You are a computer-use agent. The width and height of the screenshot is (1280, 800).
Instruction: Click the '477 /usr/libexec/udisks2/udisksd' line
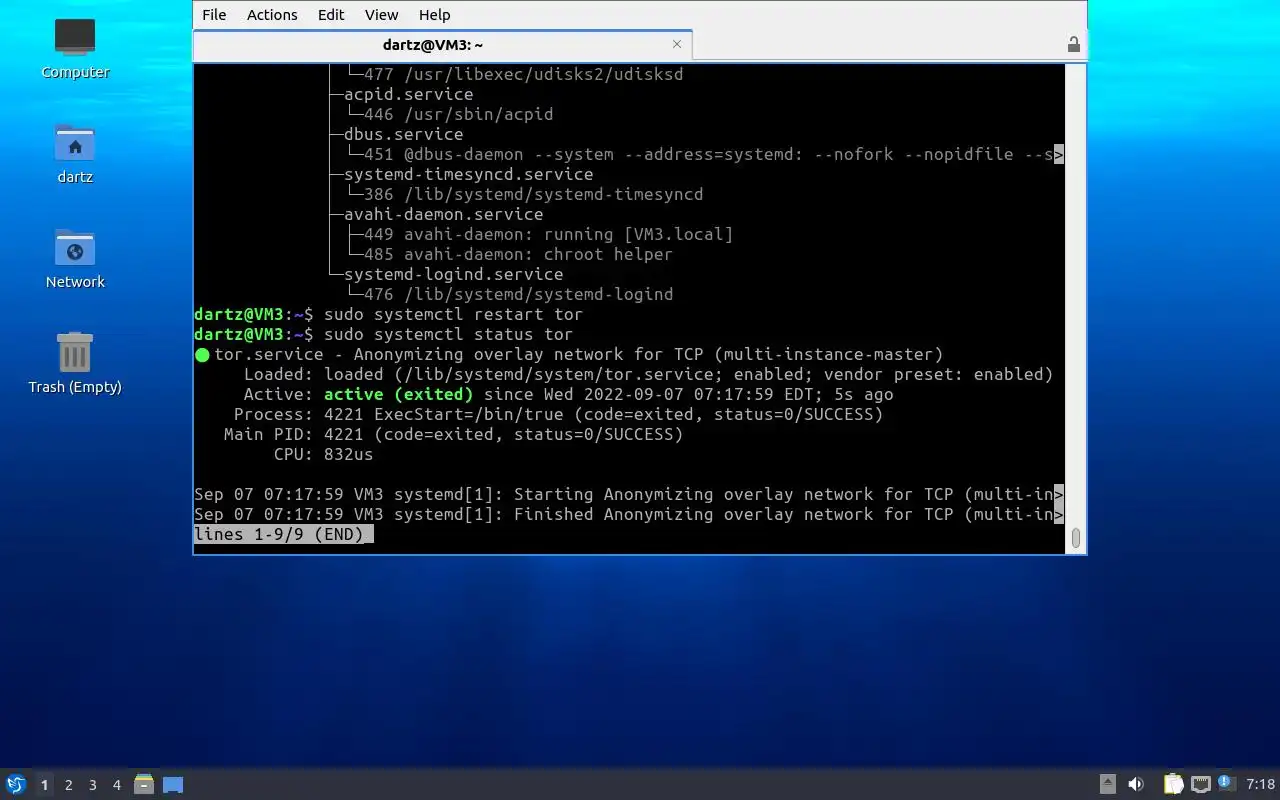click(x=524, y=74)
